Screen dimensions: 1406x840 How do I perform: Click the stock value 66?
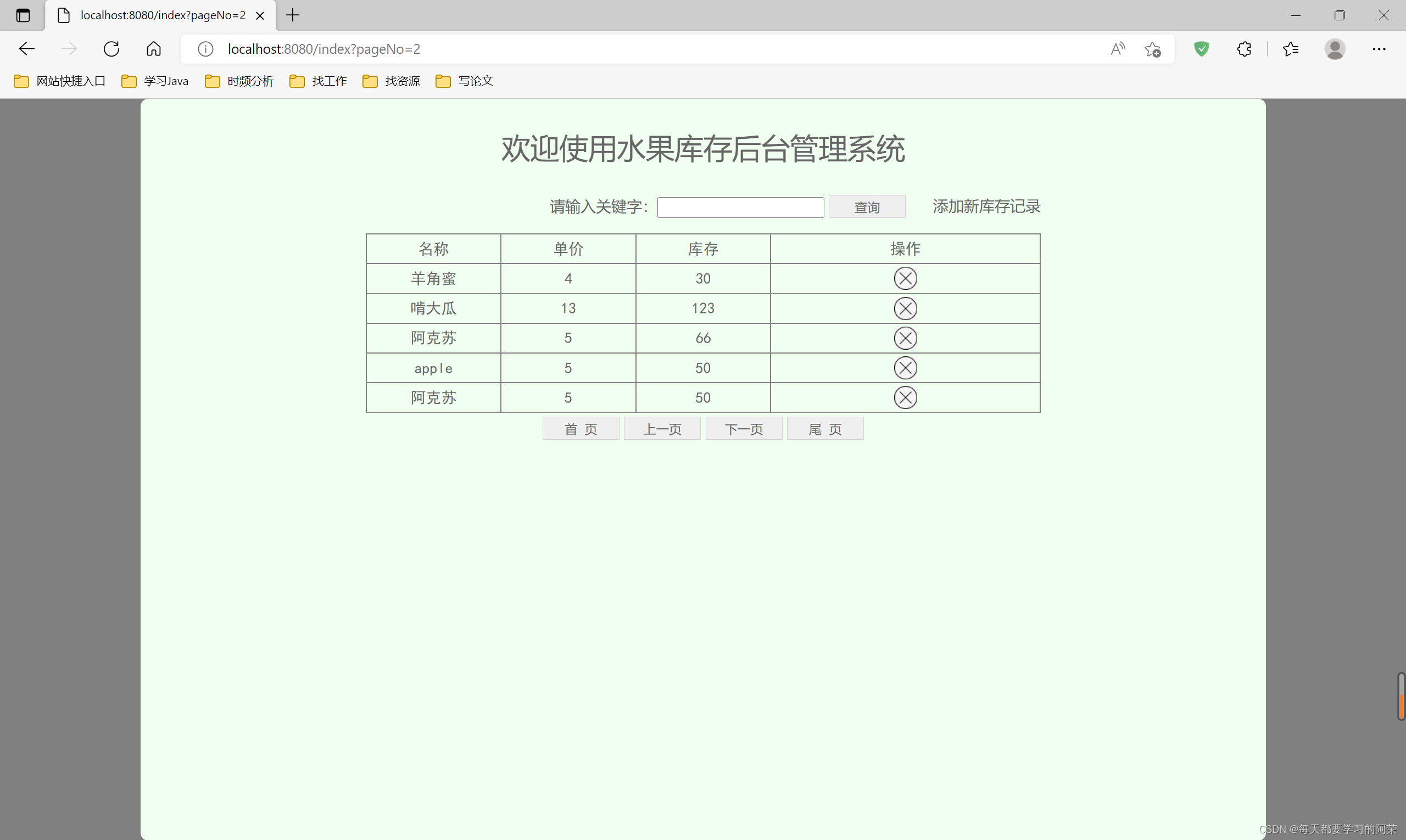702,339
